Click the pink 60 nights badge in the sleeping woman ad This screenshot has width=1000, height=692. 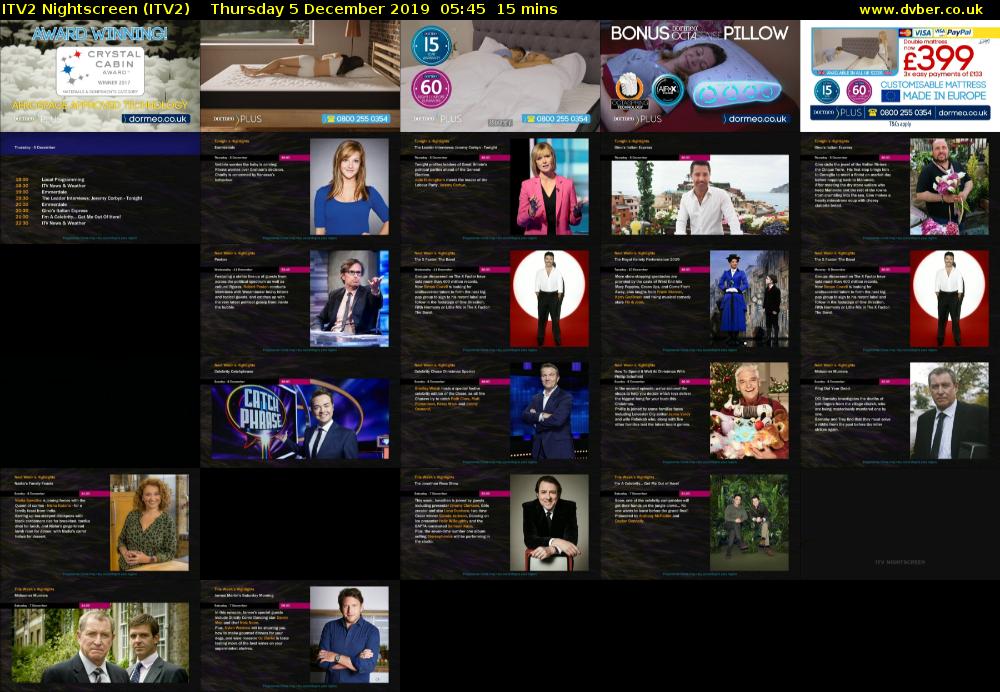431,88
